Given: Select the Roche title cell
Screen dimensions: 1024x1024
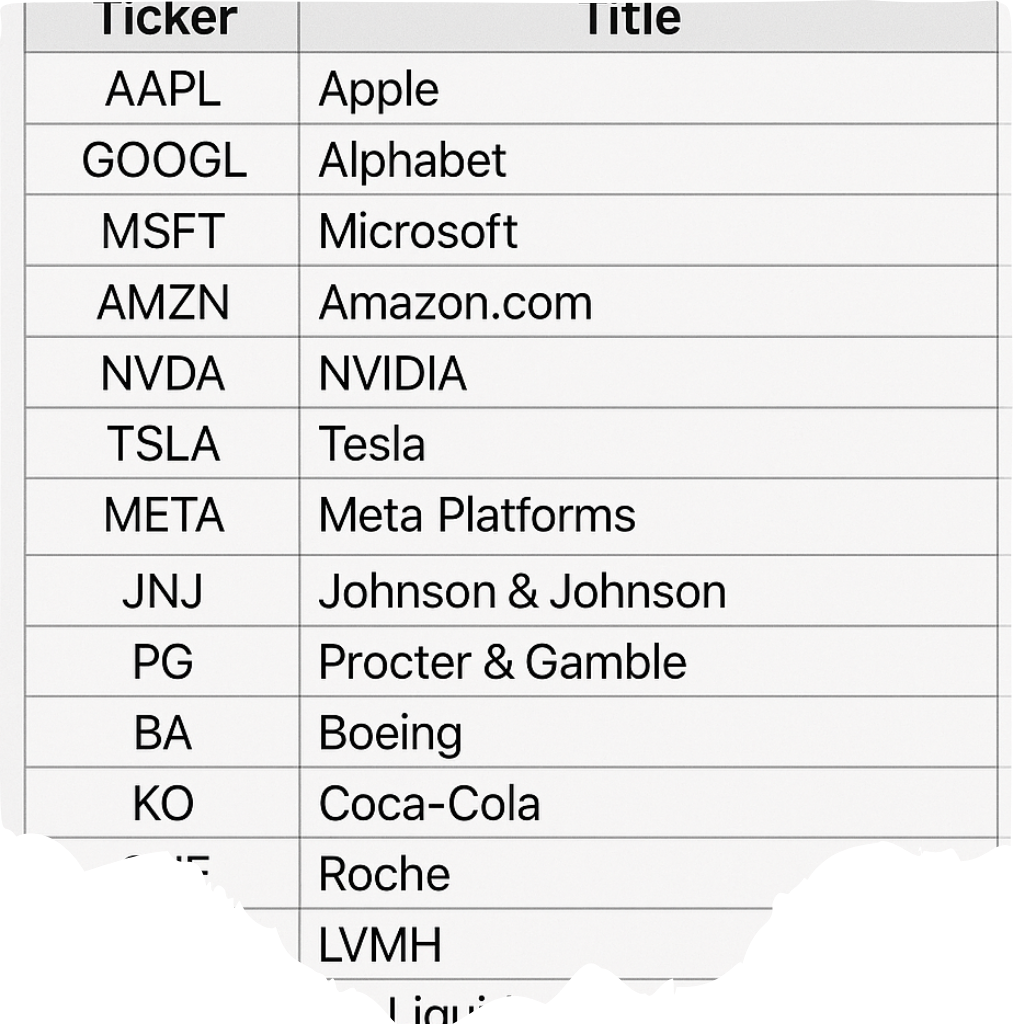Looking at the screenshot, I should (384, 875).
